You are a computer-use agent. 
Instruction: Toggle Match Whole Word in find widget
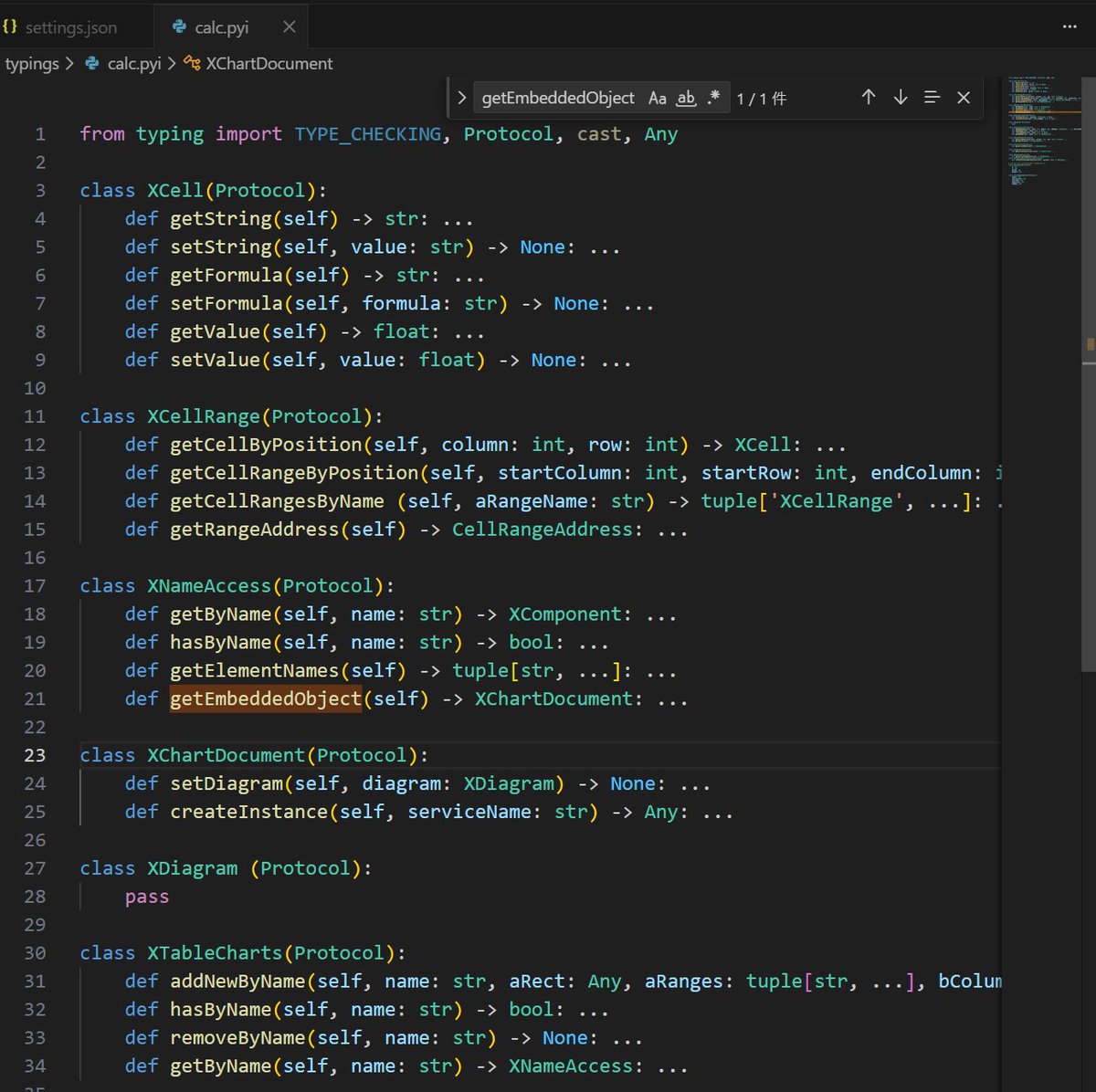686,98
